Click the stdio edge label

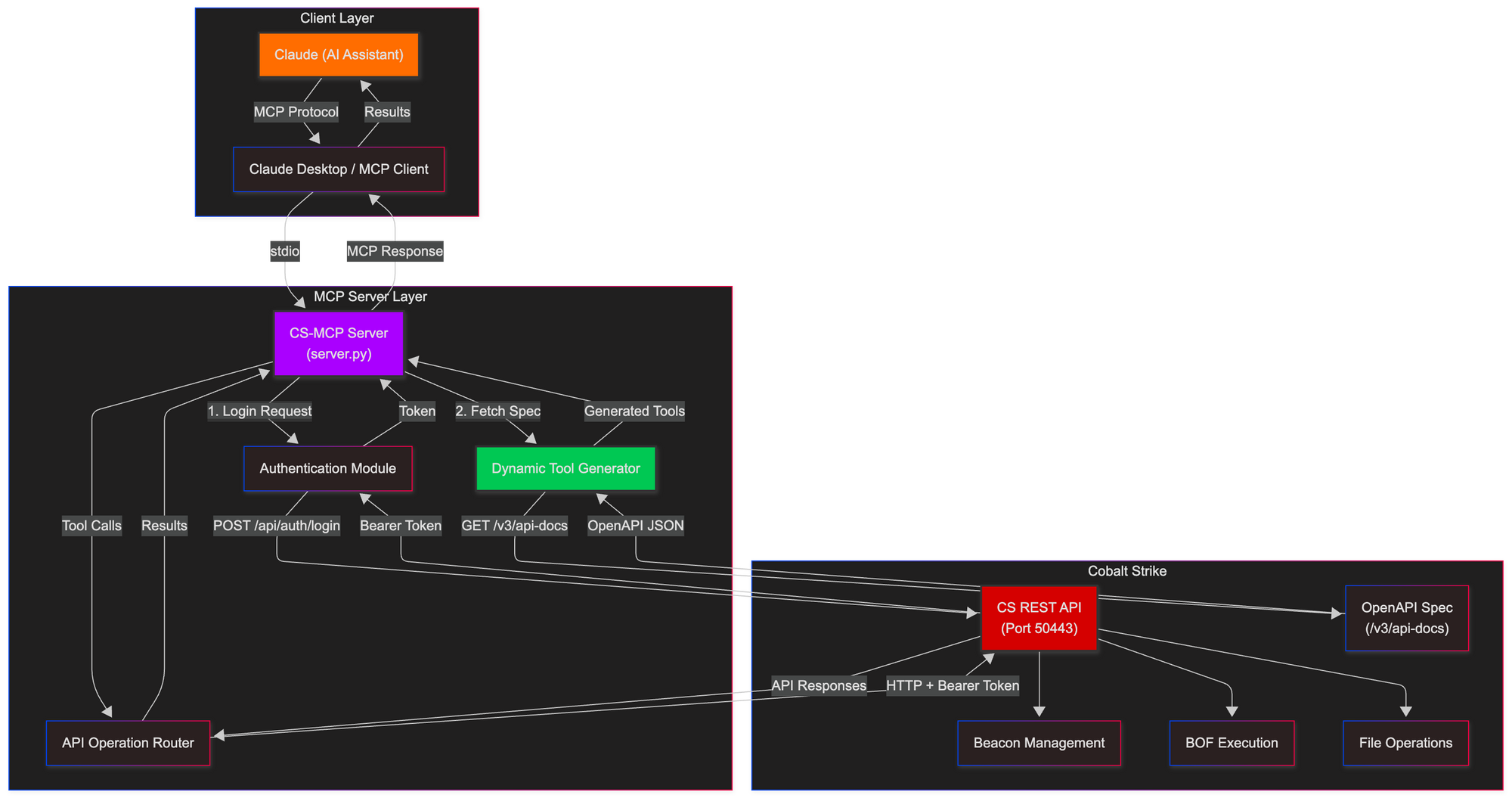285,251
